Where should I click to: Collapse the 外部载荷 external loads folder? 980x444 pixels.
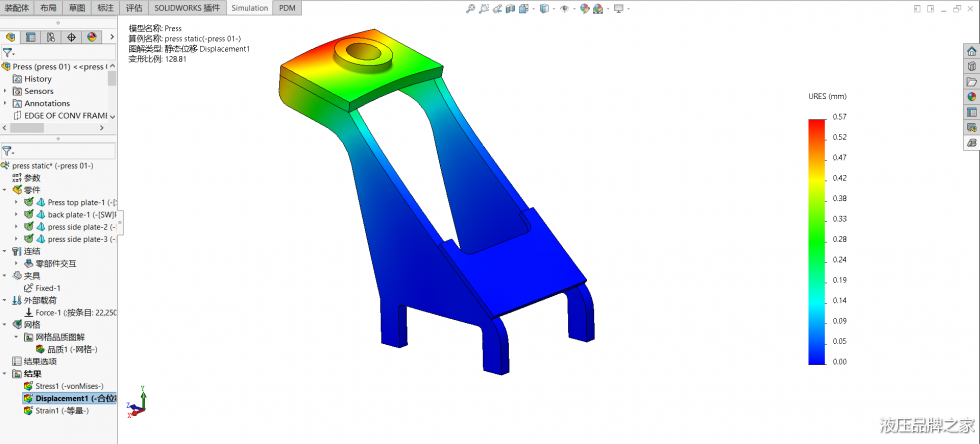(5, 300)
